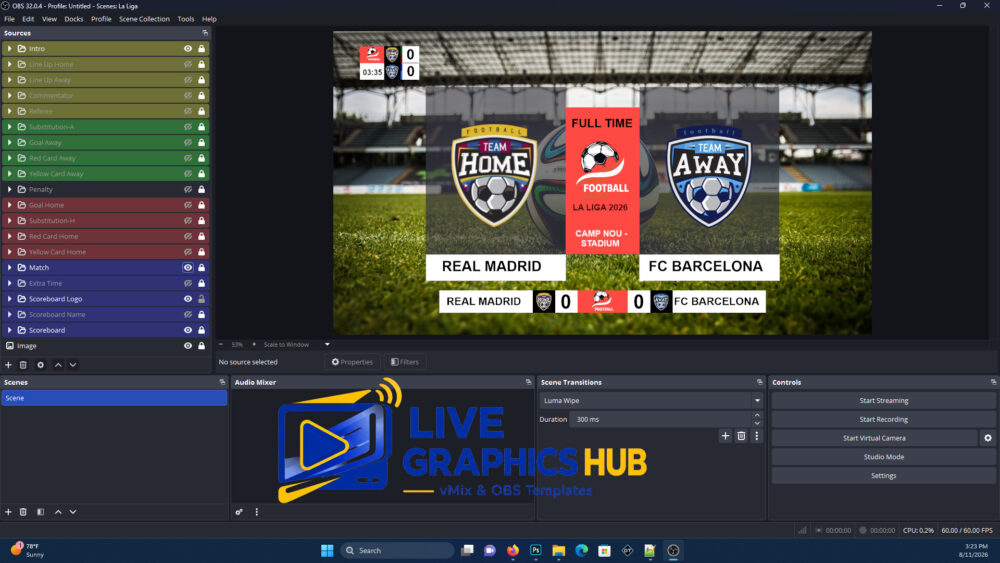The height and width of the screenshot is (563, 1000).
Task: Add a new scene with plus icon
Action: pos(8,511)
